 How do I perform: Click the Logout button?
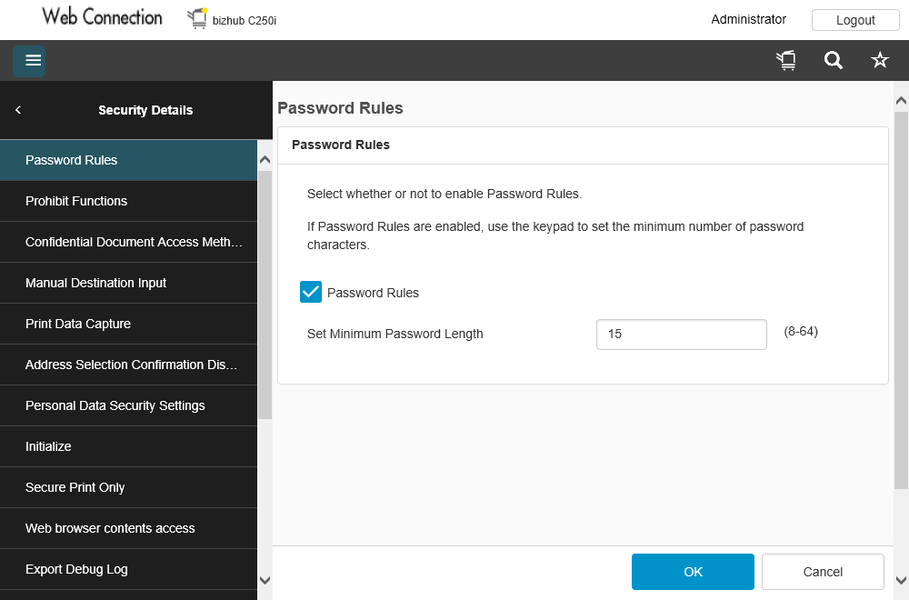click(x=855, y=20)
